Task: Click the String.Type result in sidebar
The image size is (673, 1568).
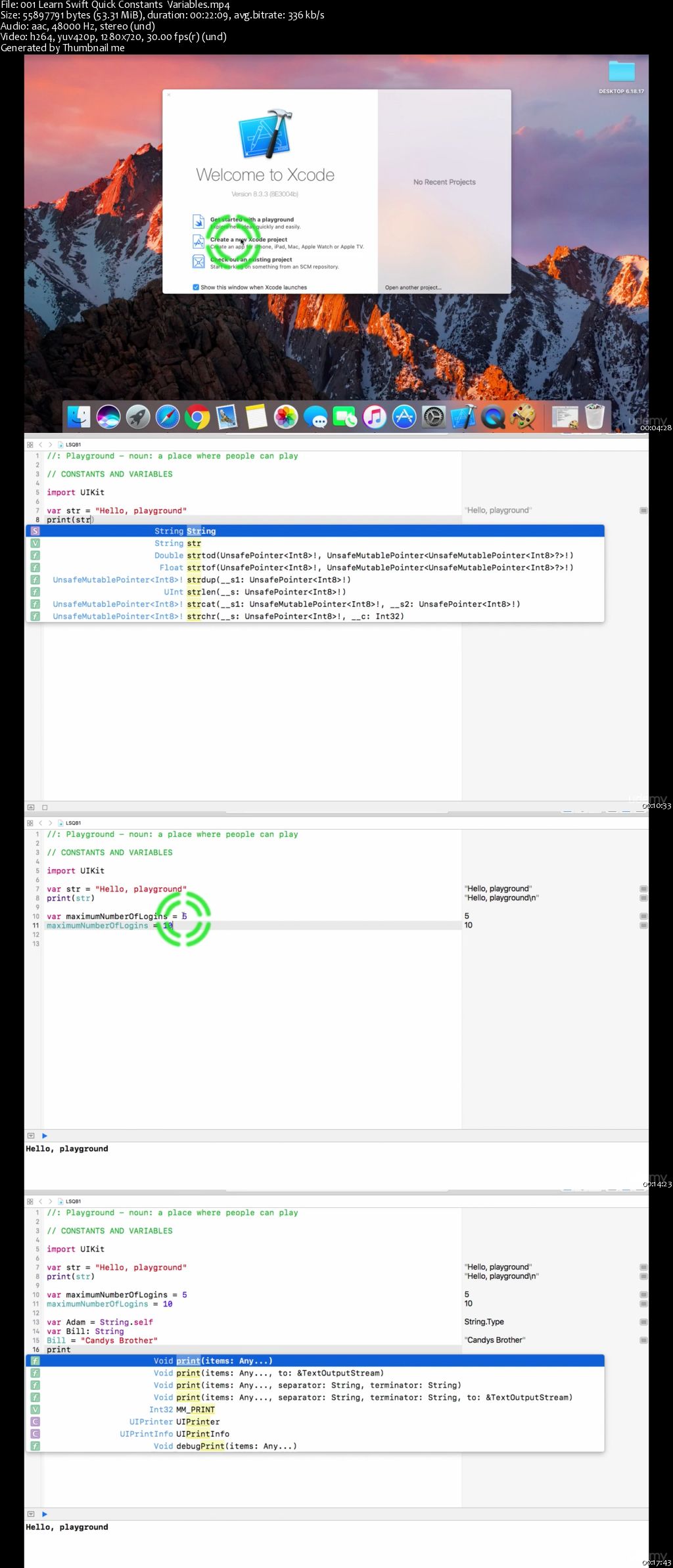Action: (484, 1322)
